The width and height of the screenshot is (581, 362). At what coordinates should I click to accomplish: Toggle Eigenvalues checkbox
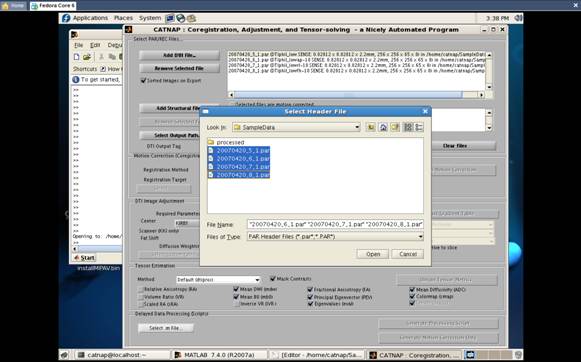(310, 304)
